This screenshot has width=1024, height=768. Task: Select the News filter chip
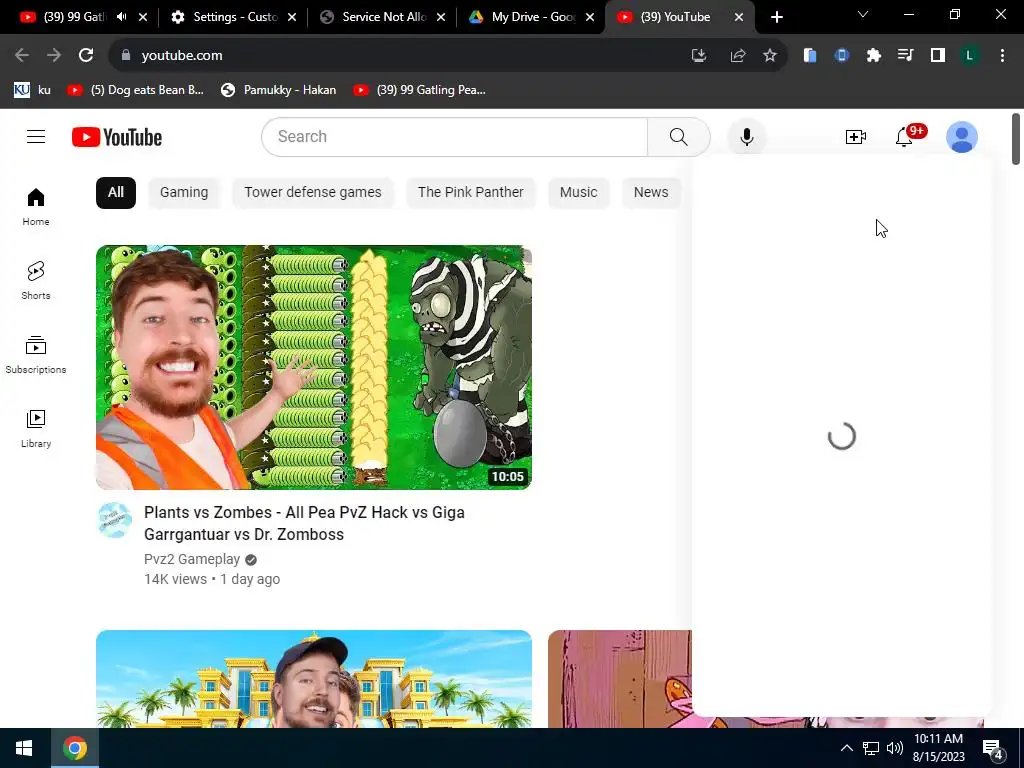pos(651,193)
